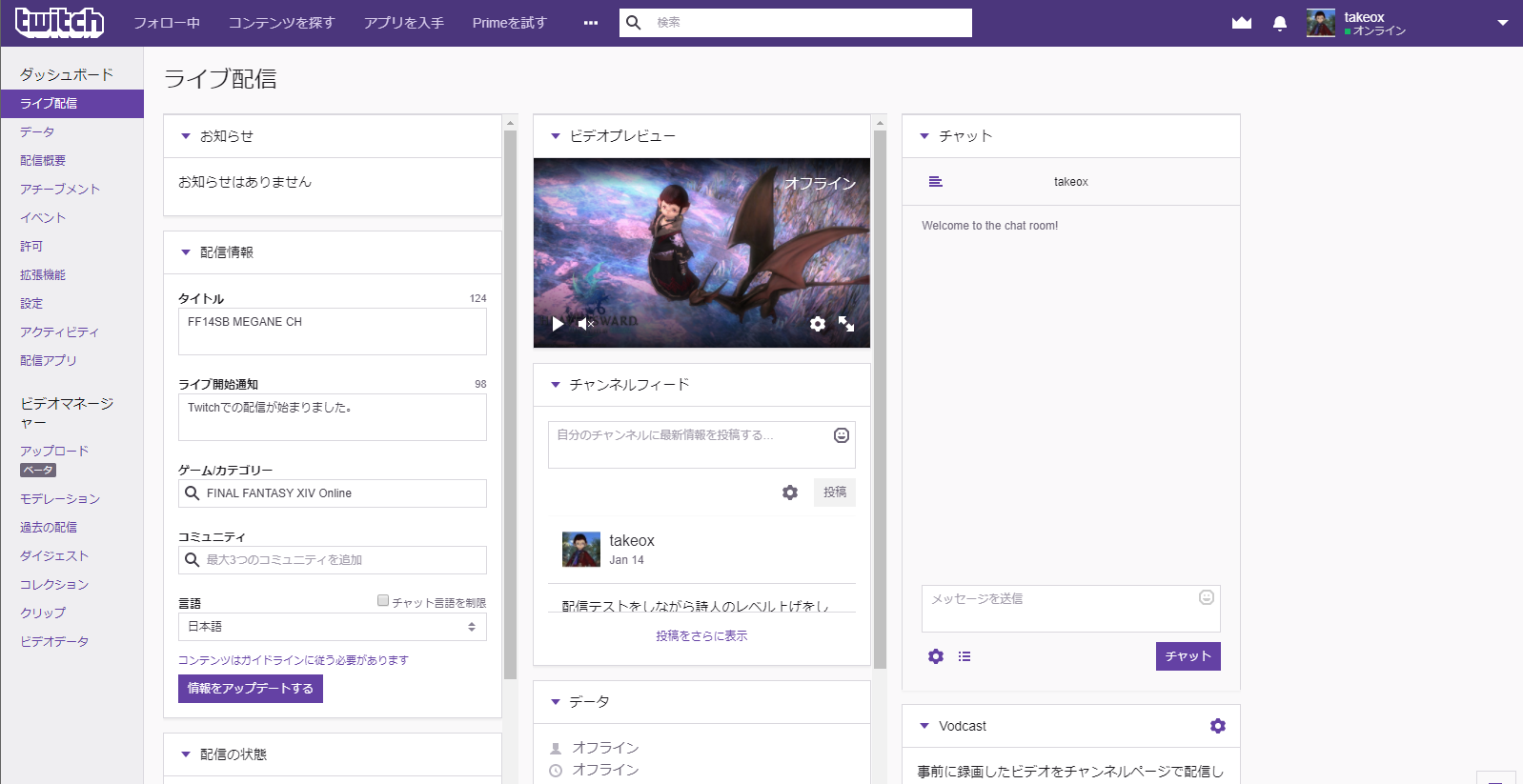Click the chat message input box
Screen dimensions: 1523x784
(x=1071, y=609)
